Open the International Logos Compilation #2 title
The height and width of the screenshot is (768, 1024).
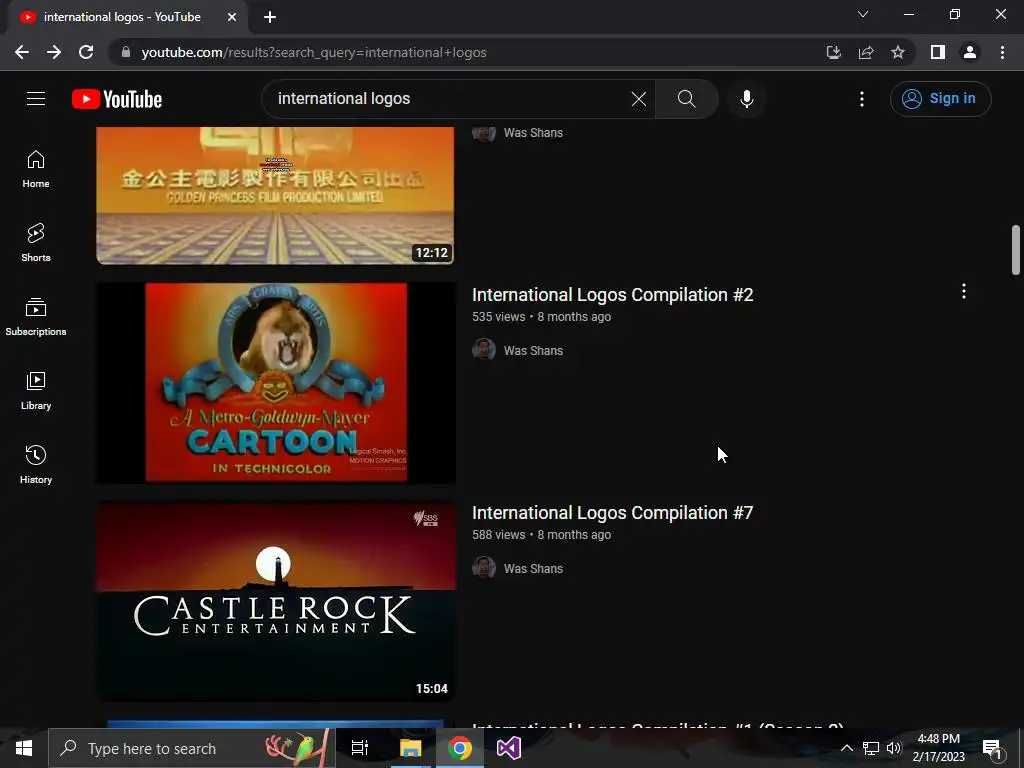point(613,295)
